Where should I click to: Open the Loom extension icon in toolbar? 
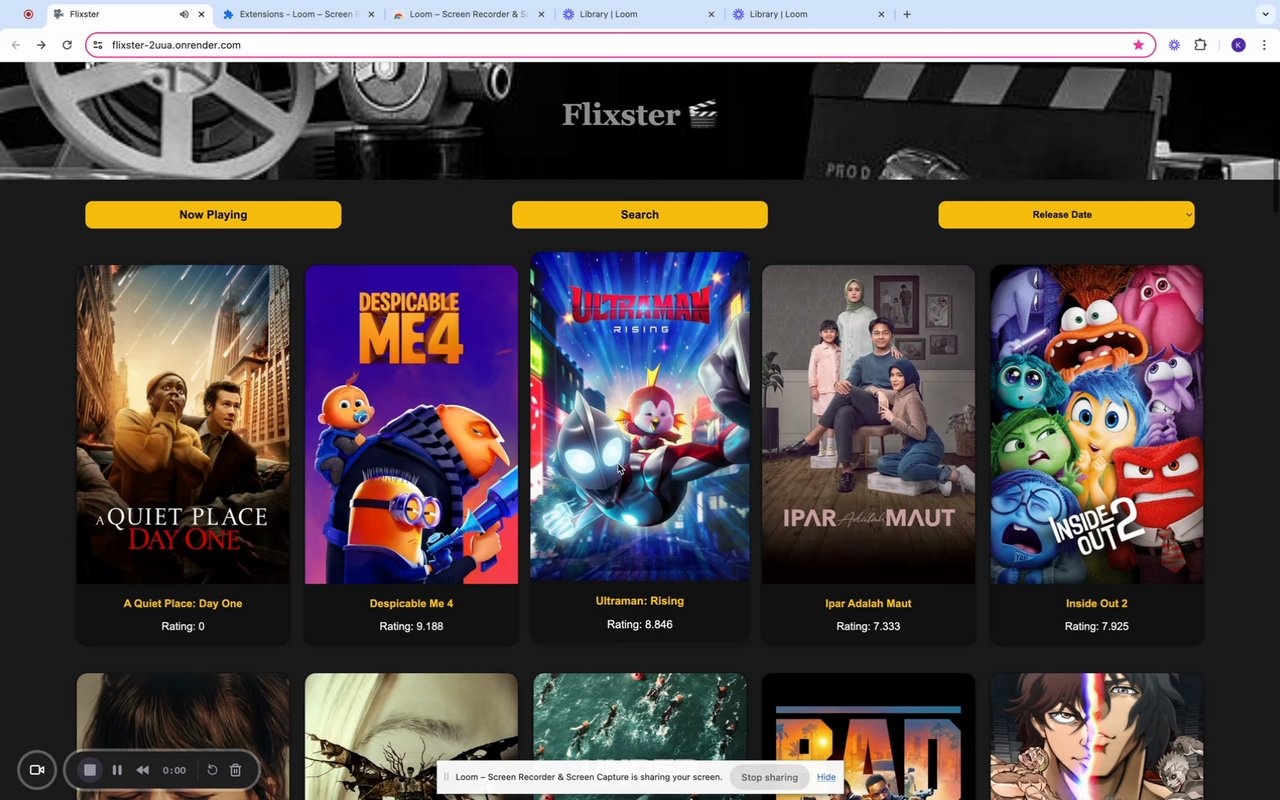[x=1174, y=45]
